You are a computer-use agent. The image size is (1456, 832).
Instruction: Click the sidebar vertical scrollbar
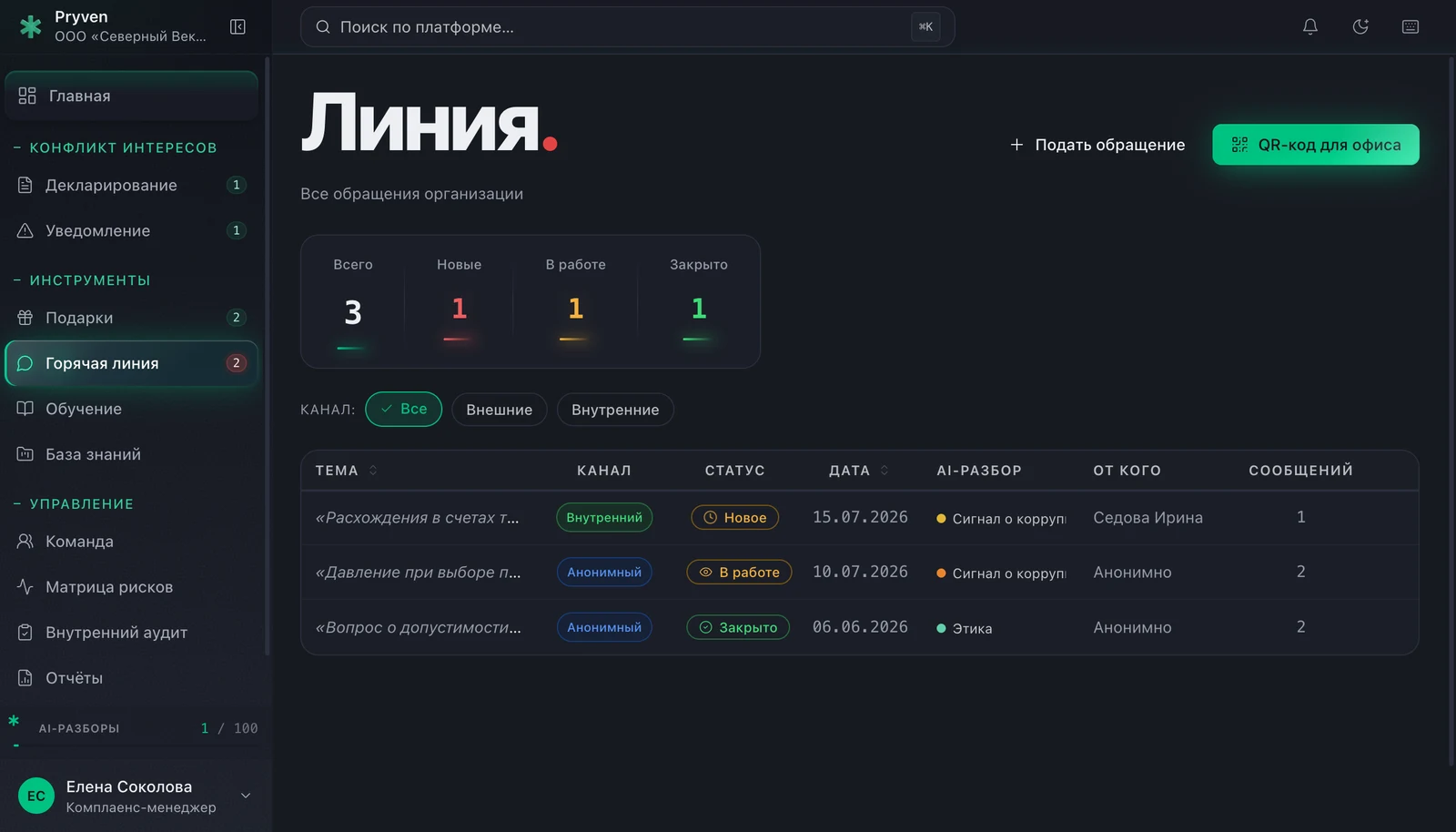267,355
